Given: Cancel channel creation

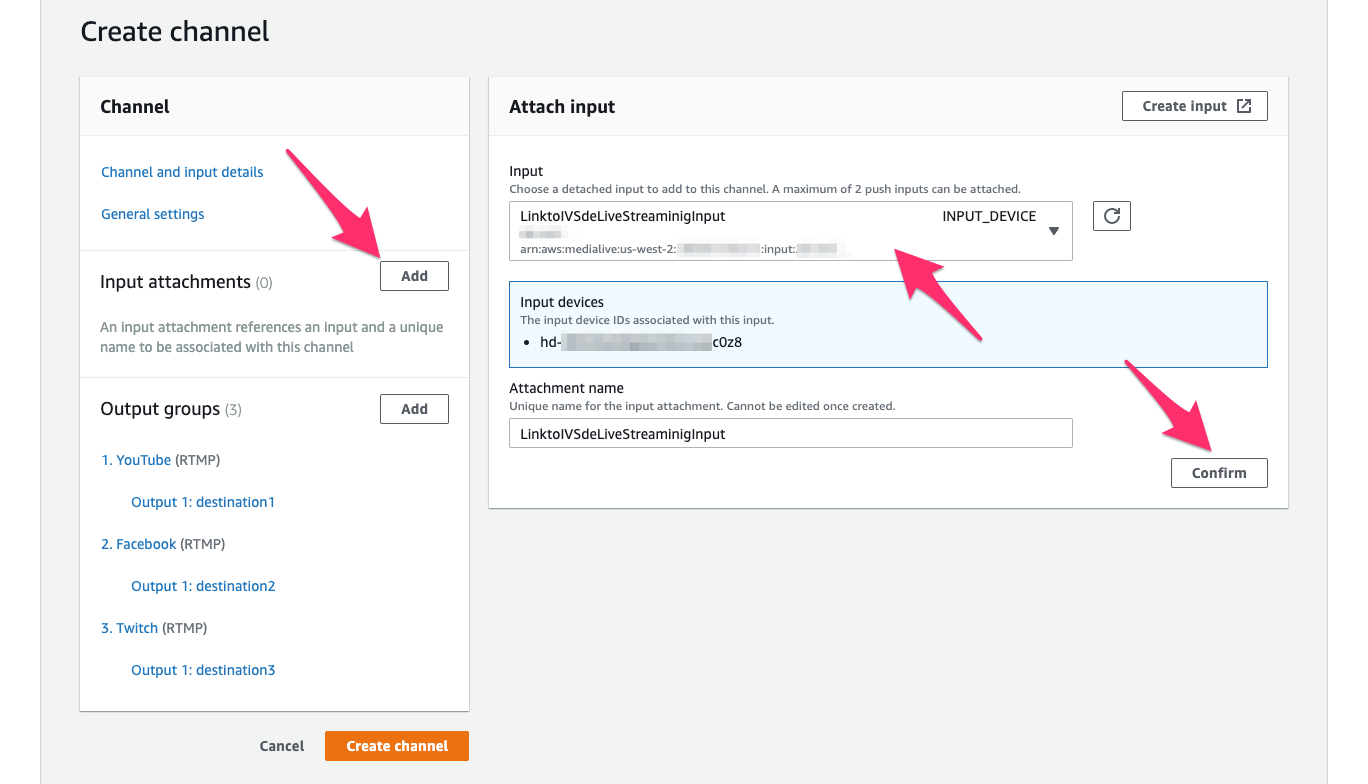Looking at the screenshot, I should (281, 745).
